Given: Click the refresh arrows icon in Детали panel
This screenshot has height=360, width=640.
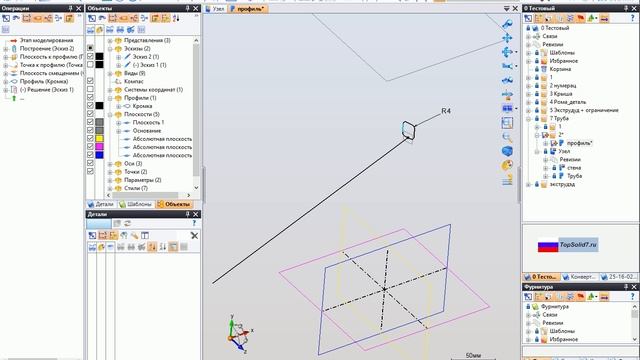Looking at the screenshot, I should coord(127,223).
